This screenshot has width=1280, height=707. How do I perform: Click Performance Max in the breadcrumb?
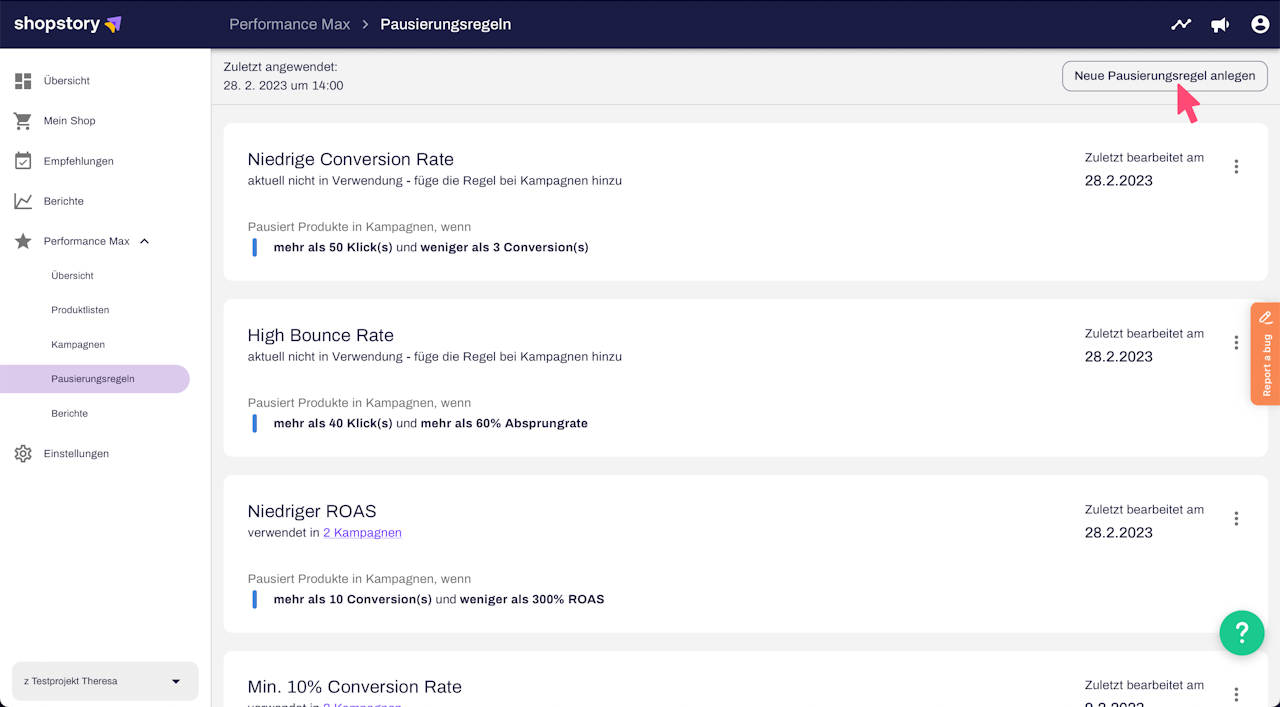289,24
